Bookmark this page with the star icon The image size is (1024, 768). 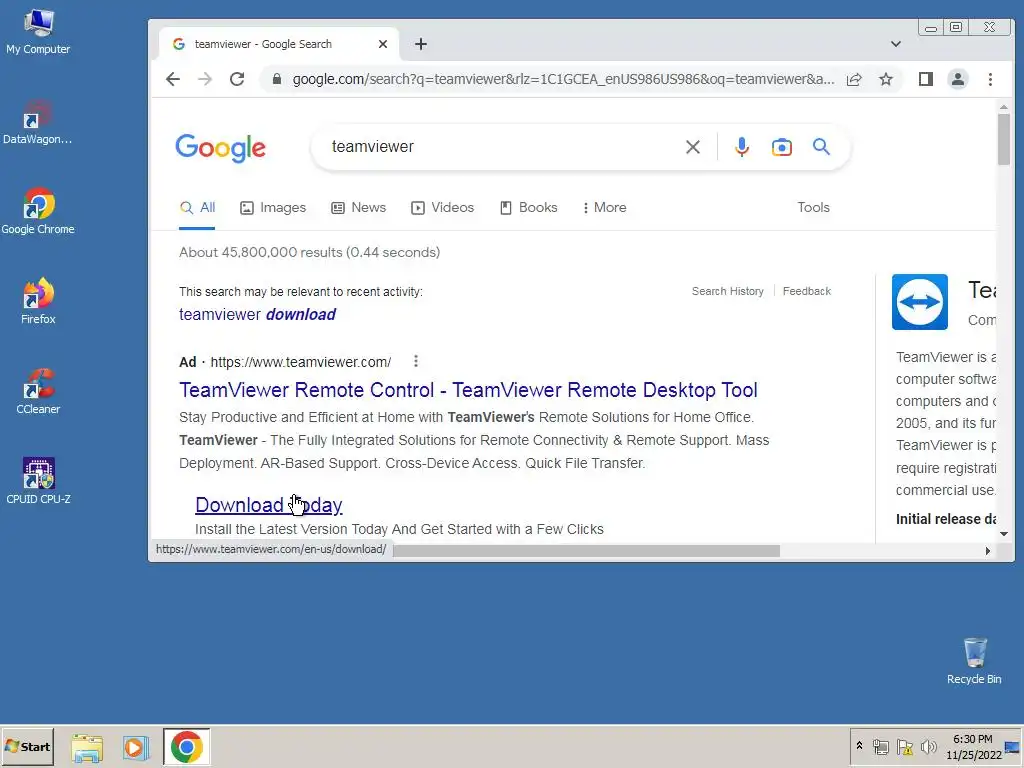pyautogui.click(x=886, y=79)
